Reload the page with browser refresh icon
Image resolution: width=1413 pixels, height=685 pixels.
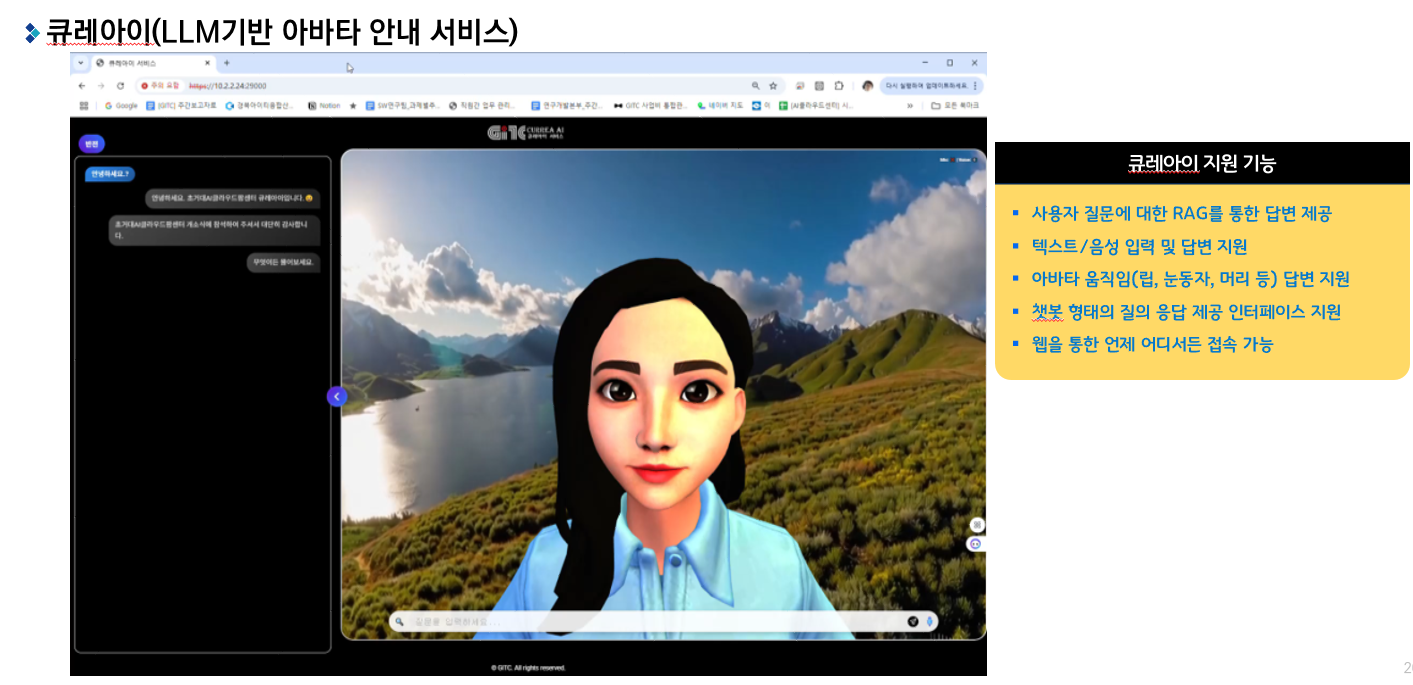pyautogui.click(x=120, y=86)
